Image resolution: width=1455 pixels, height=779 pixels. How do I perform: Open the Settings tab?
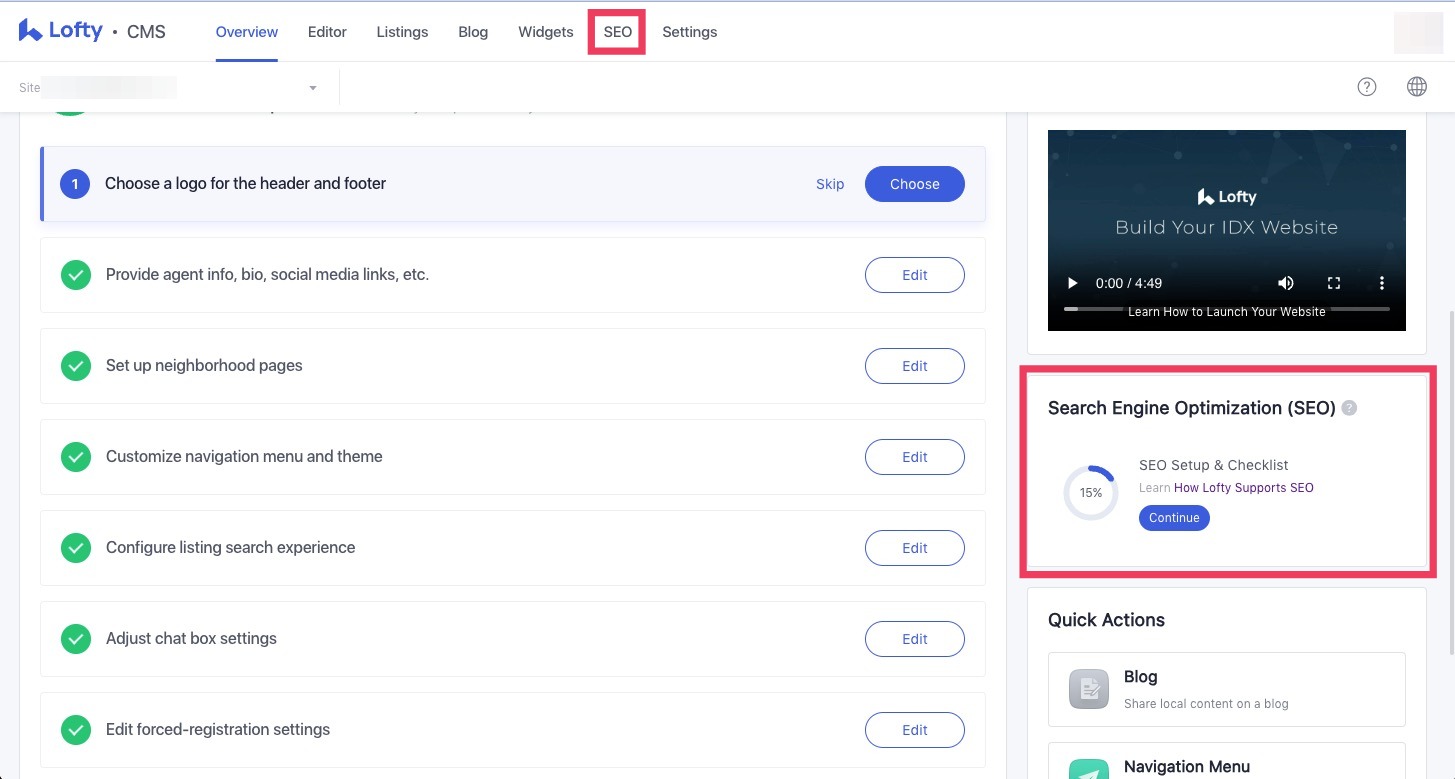coord(690,32)
